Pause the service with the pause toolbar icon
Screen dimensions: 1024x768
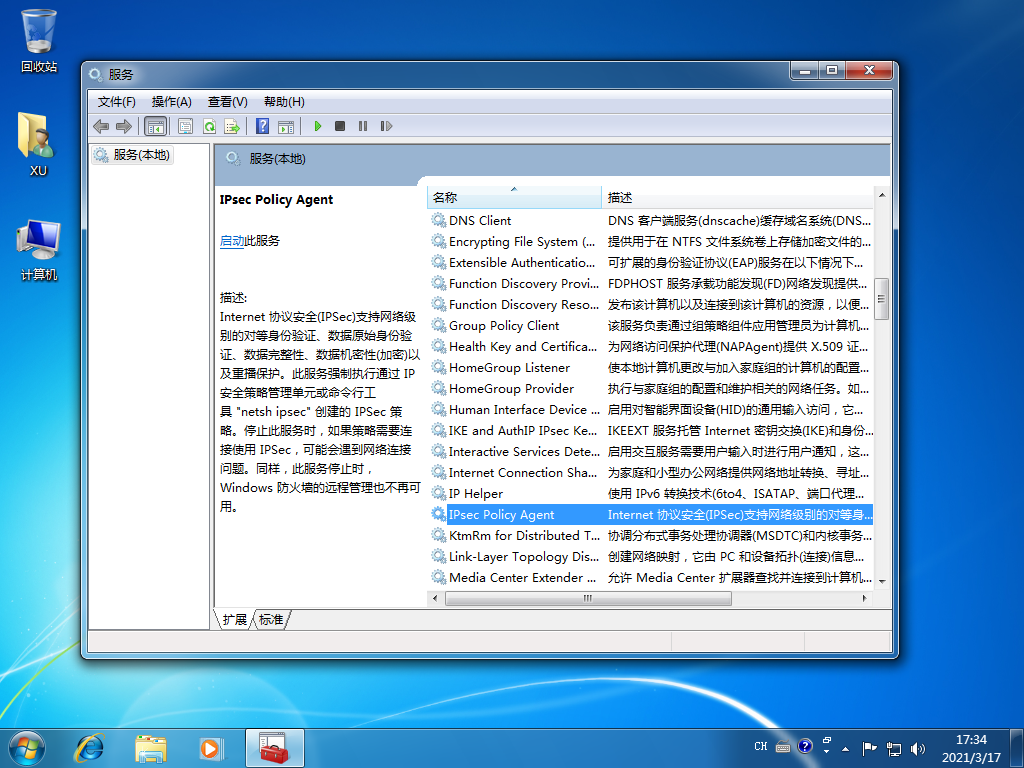[x=364, y=126]
